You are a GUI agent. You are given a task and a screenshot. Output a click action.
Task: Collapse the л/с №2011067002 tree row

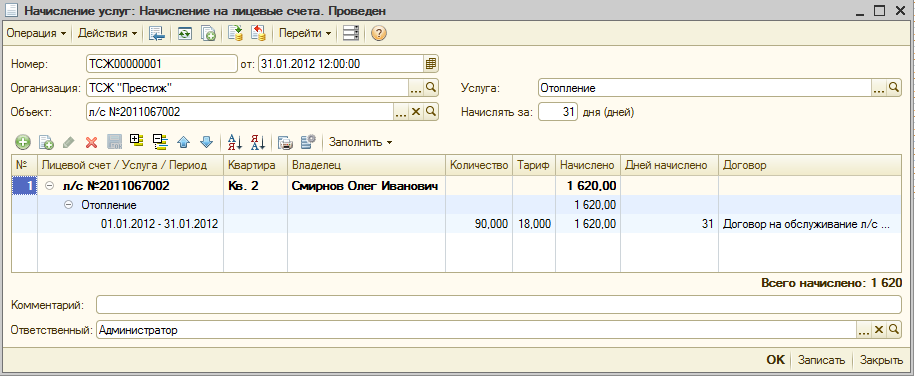pyautogui.click(x=49, y=186)
